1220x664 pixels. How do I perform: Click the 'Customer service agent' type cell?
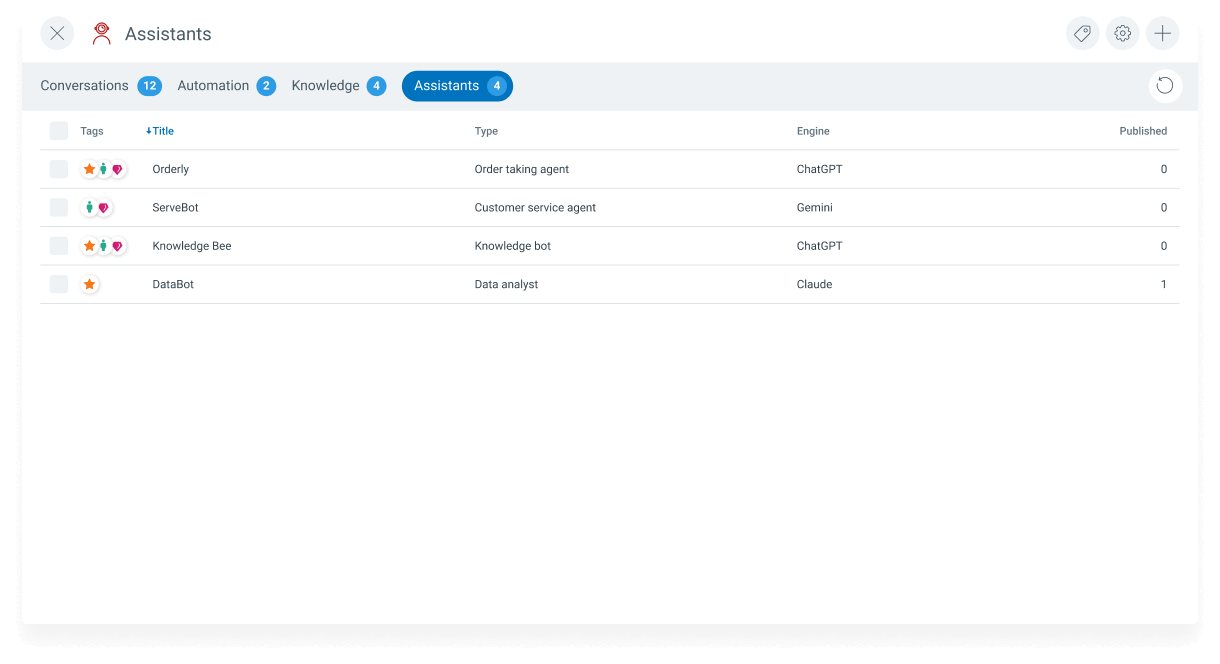point(535,208)
